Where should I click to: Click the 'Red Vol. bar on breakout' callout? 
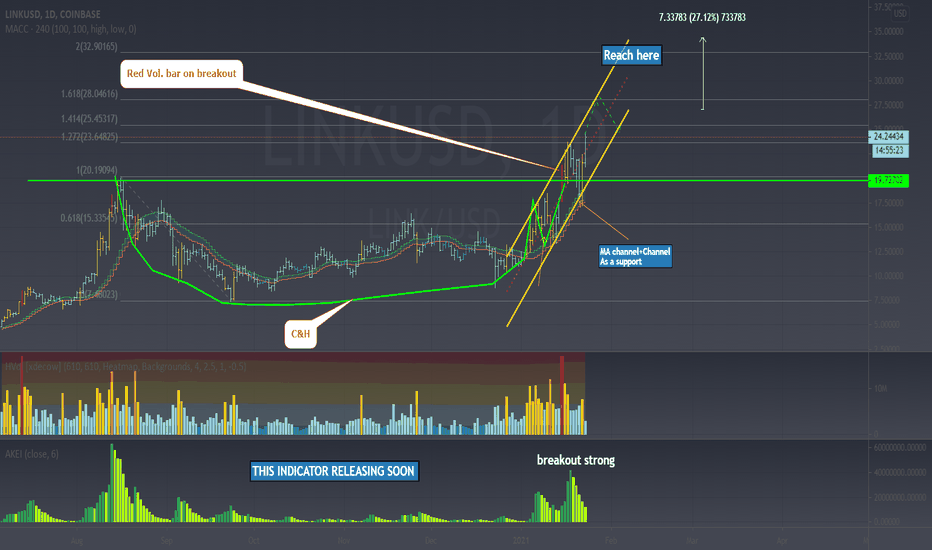181,74
